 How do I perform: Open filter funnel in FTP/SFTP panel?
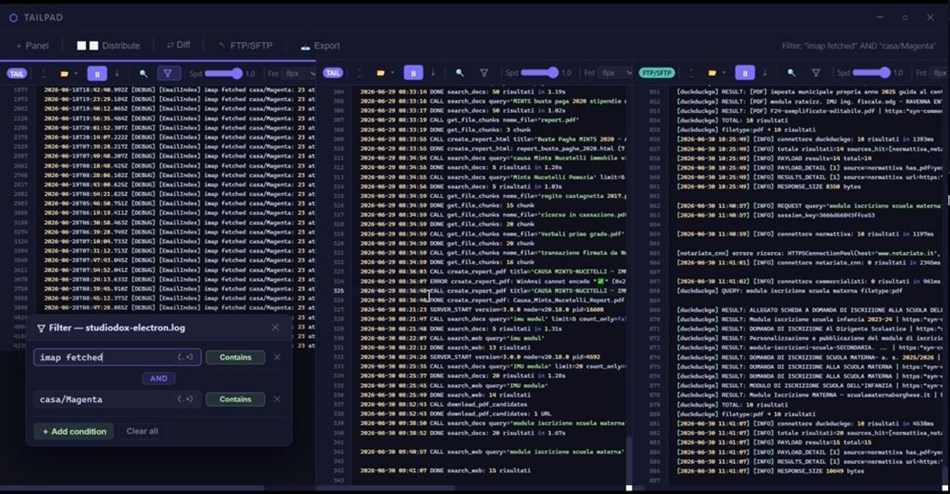click(x=816, y=73)
